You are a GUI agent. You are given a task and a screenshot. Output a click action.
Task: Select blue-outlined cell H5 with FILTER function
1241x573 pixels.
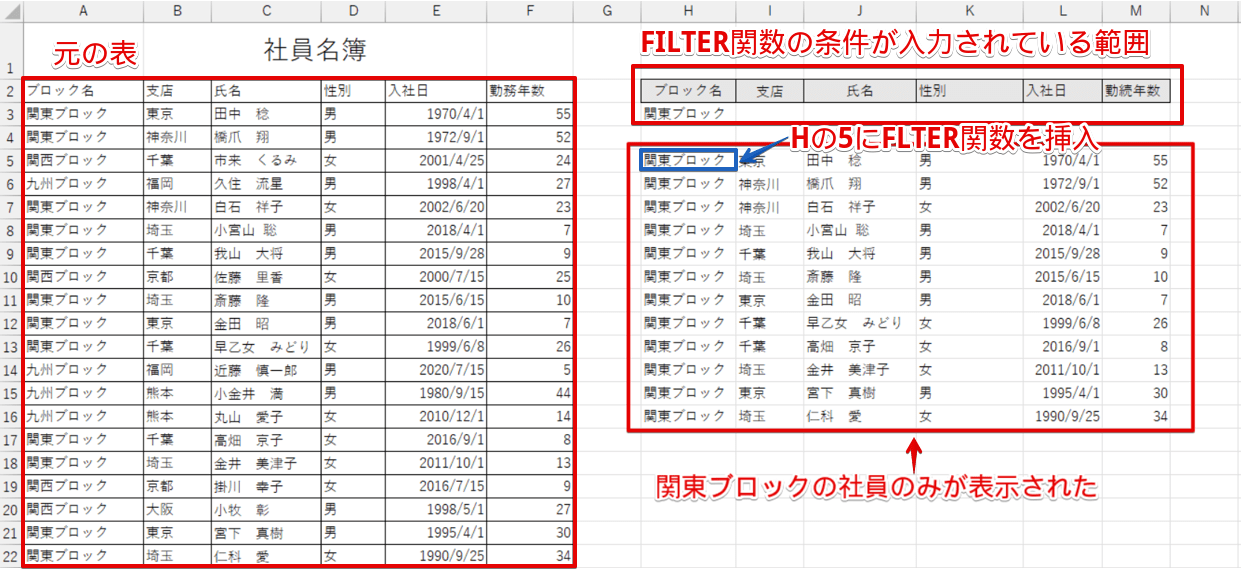pyautogui.click(x=687, y=160)
